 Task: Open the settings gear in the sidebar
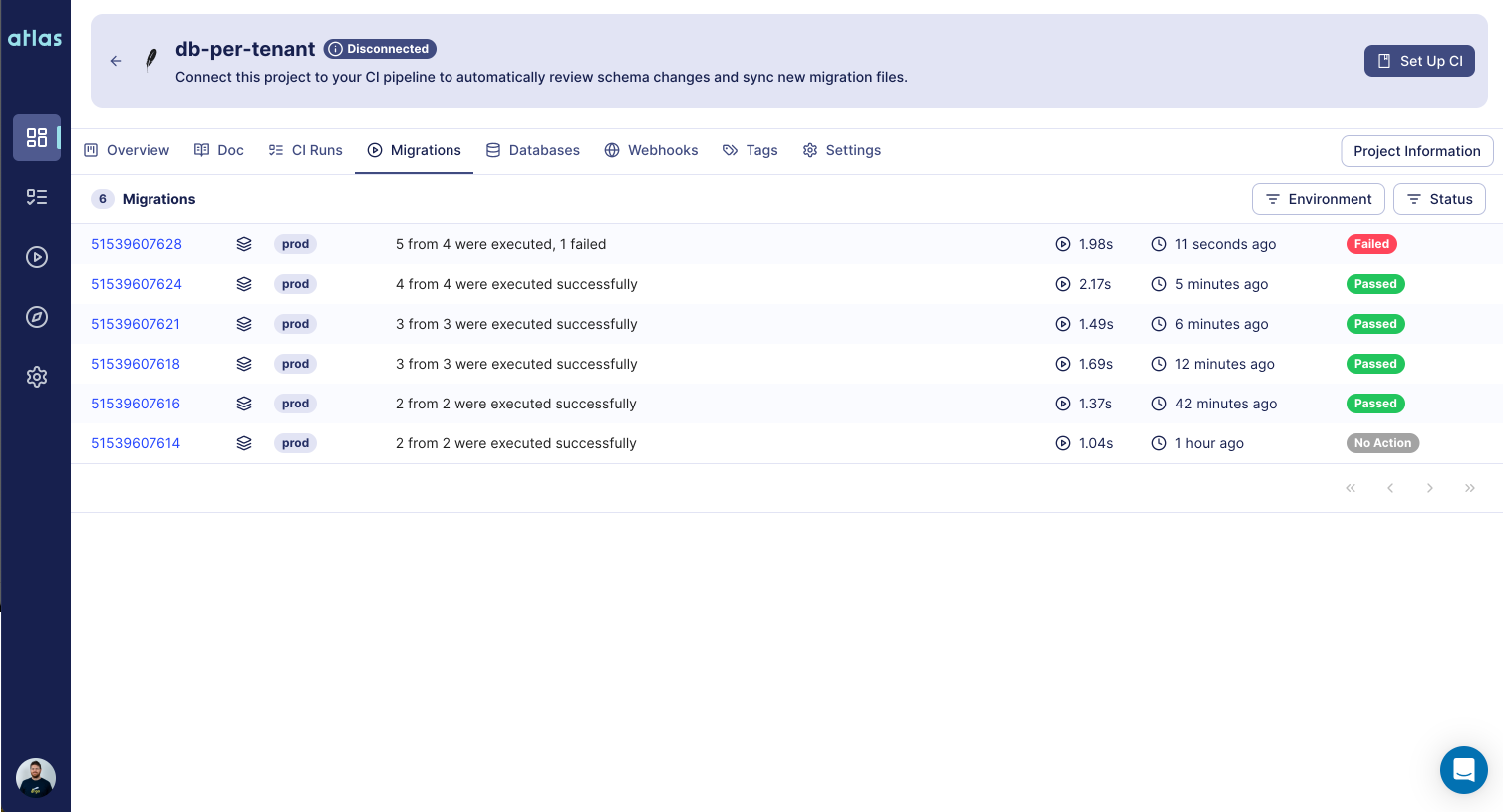37,377
